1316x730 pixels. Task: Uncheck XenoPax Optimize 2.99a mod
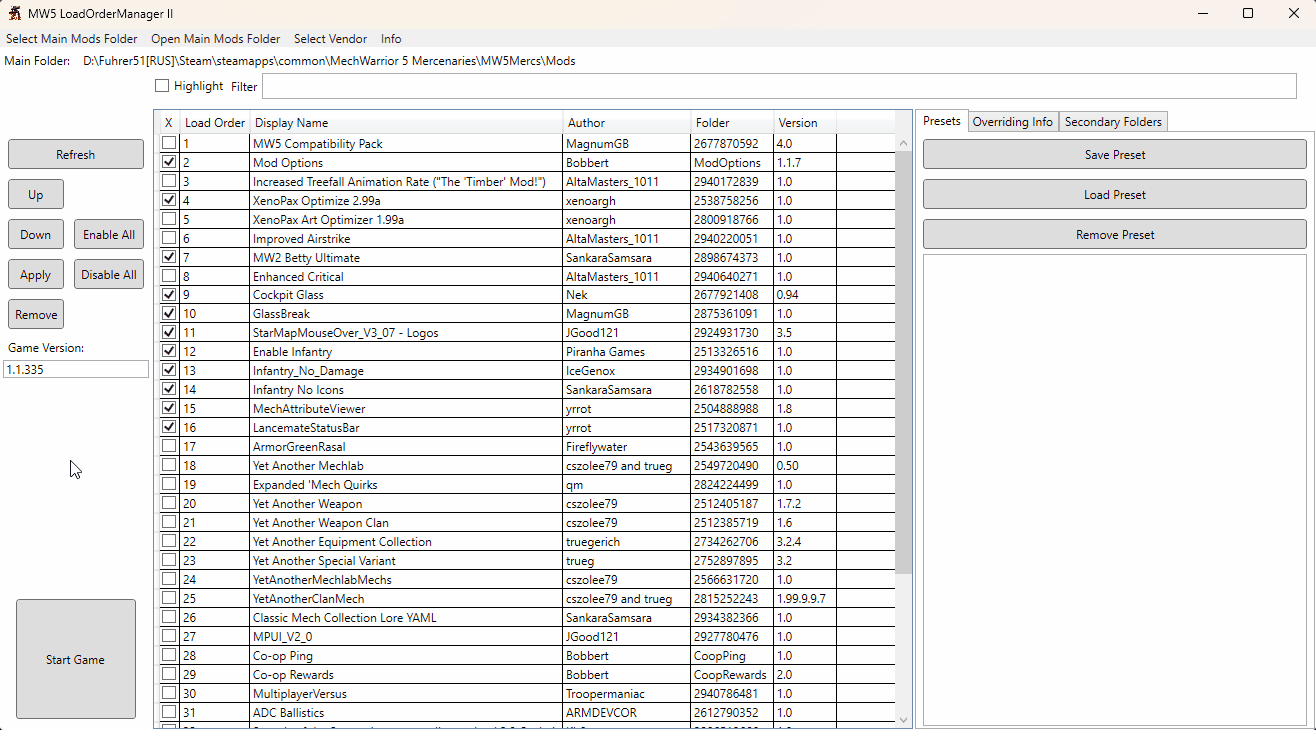pos(169,201)
